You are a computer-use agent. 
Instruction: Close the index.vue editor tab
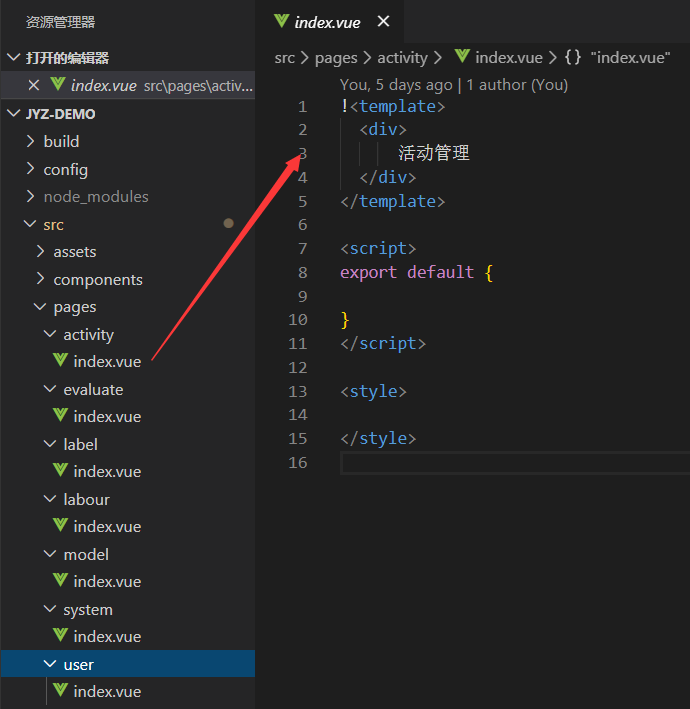click(x=383, y=21)
